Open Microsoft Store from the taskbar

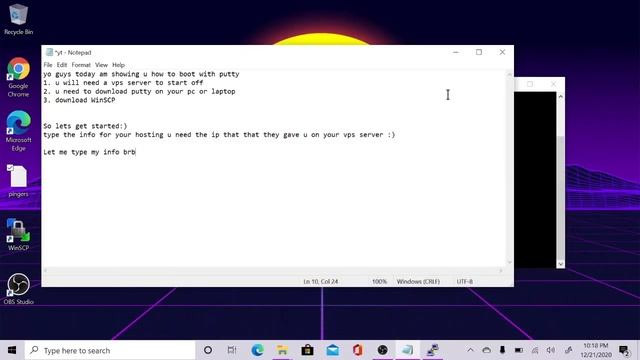(x=307, y=350)
